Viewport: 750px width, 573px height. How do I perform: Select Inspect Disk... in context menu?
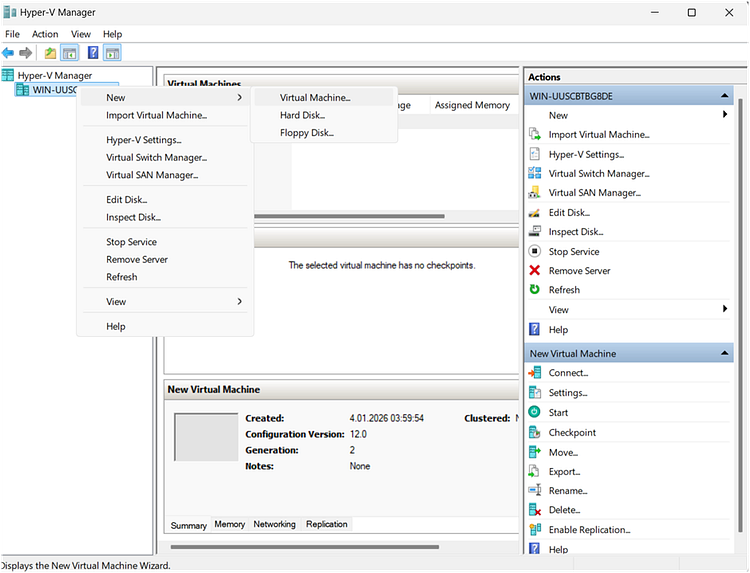point(165,217)
